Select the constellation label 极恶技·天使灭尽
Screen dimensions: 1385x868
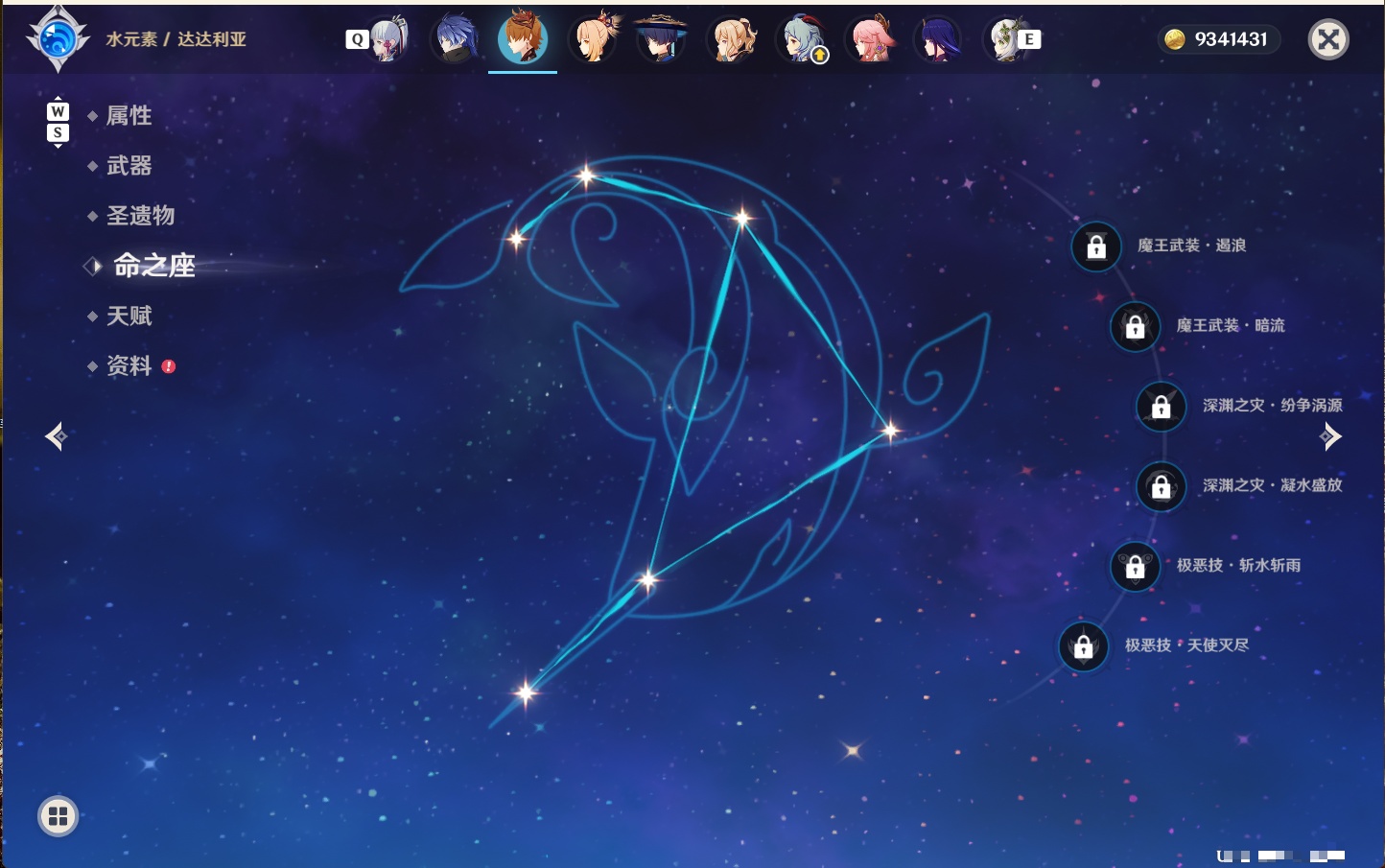(x=1186, y=645)
